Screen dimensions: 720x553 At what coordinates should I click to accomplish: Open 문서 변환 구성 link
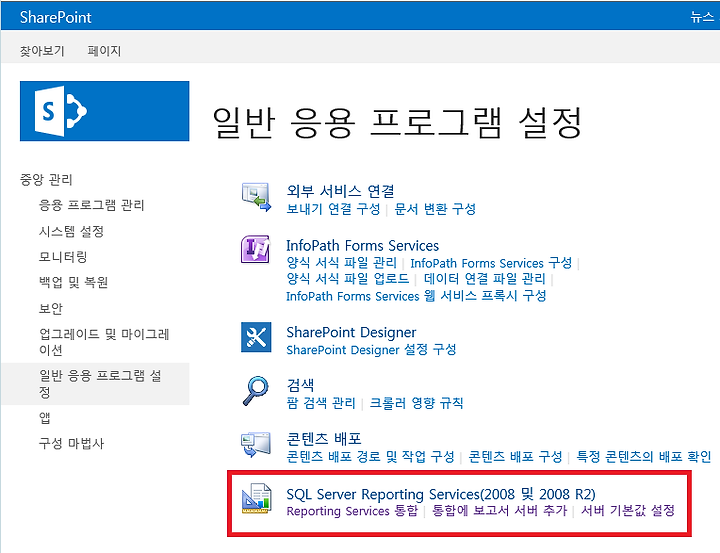point(435,209)
